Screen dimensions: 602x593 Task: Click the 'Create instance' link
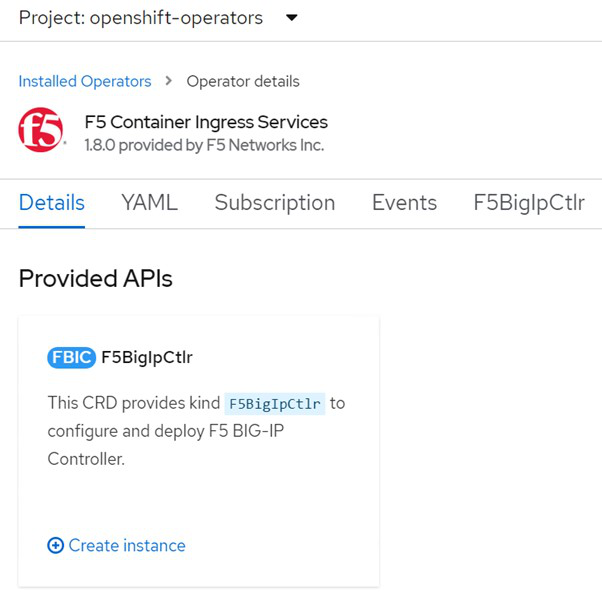(127, 545)
